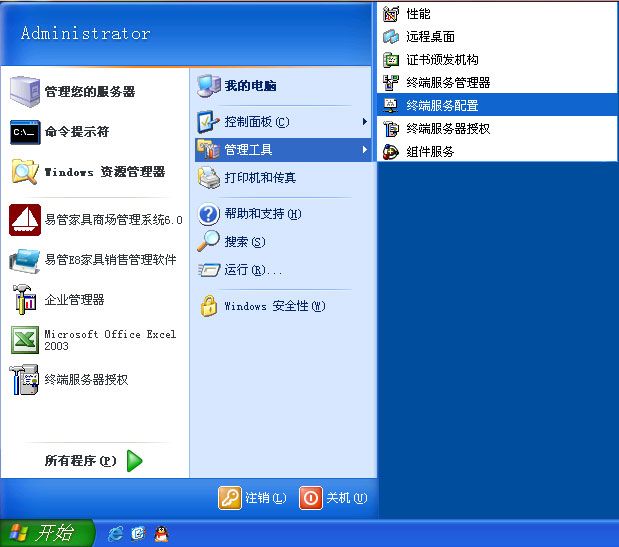Click 易管家具商场管理系统6.0 label
The width and height of the screenshot is (619, 547).
coord(114,220)
